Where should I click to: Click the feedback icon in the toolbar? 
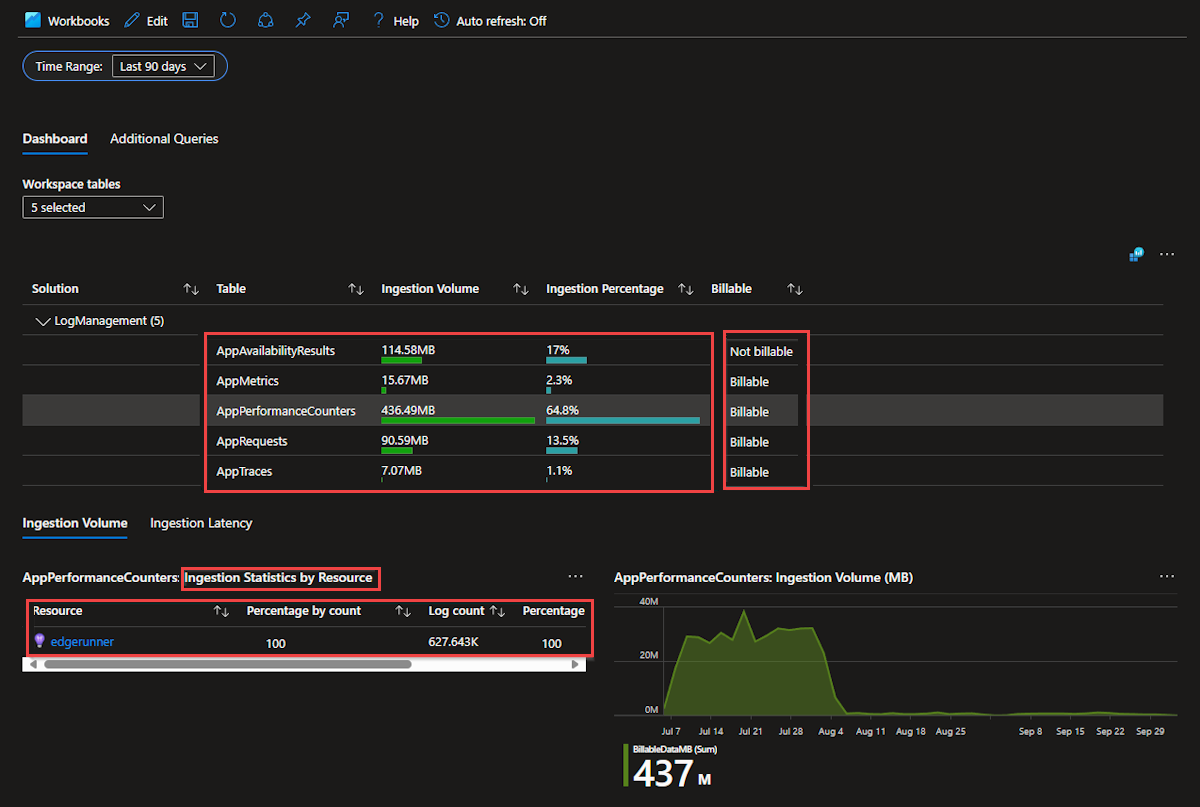pos(341,20)
